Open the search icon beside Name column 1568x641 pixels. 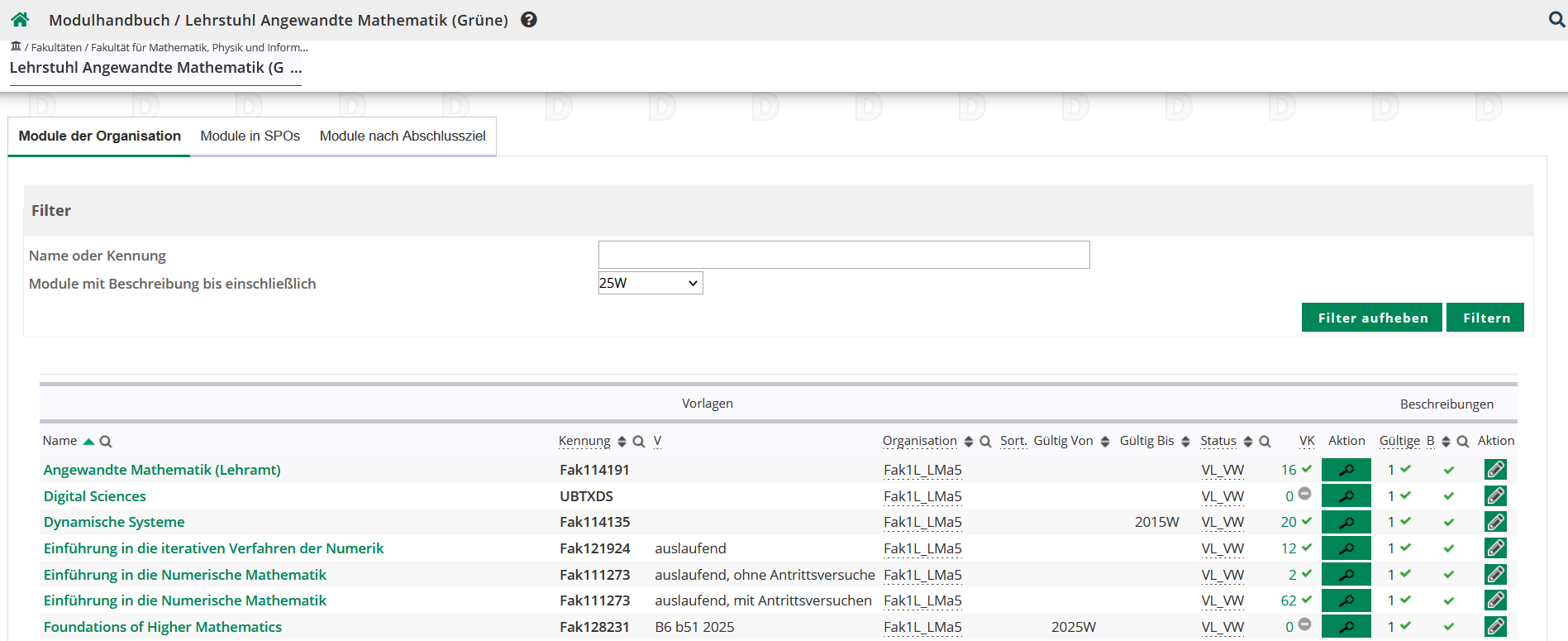tap(106, 442)
